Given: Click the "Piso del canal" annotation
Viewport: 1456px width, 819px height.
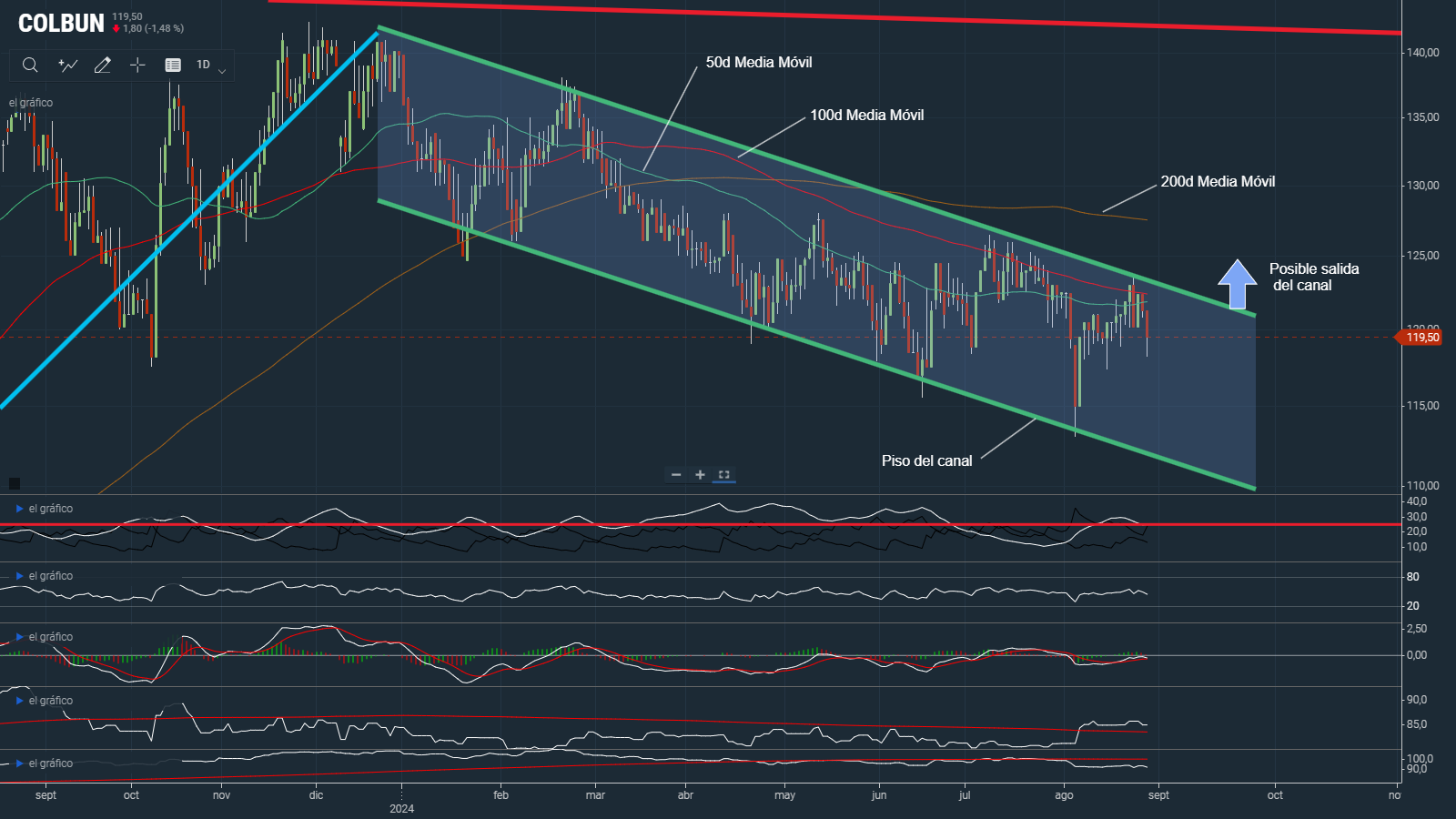Looking at the screenshot, I should click(926, 460).
